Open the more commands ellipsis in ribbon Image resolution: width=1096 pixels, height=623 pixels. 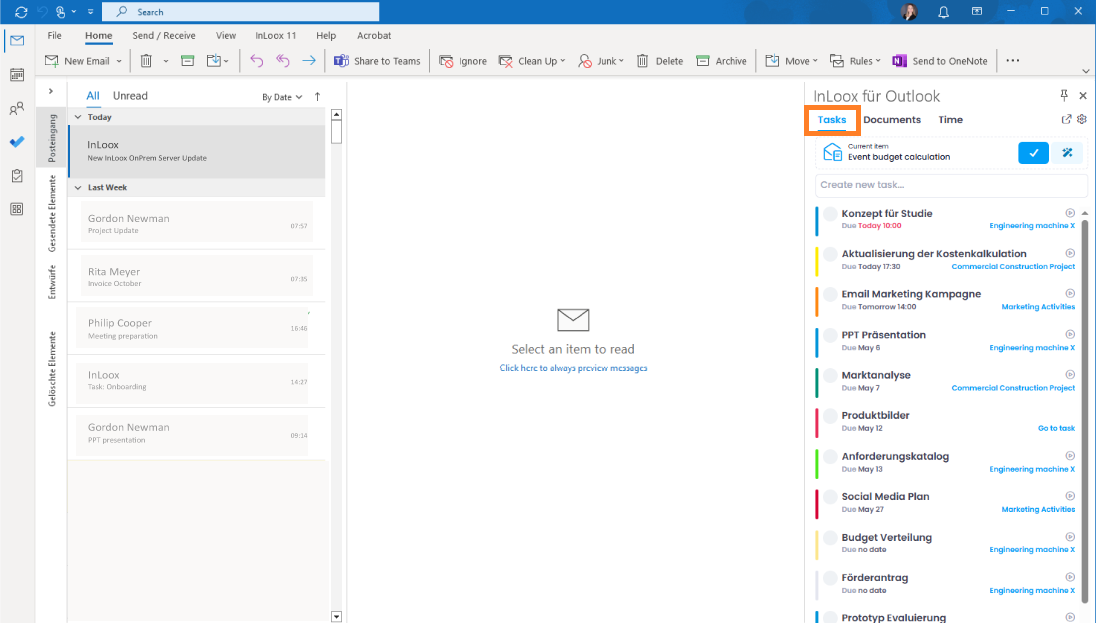(x=1013, y=61)
